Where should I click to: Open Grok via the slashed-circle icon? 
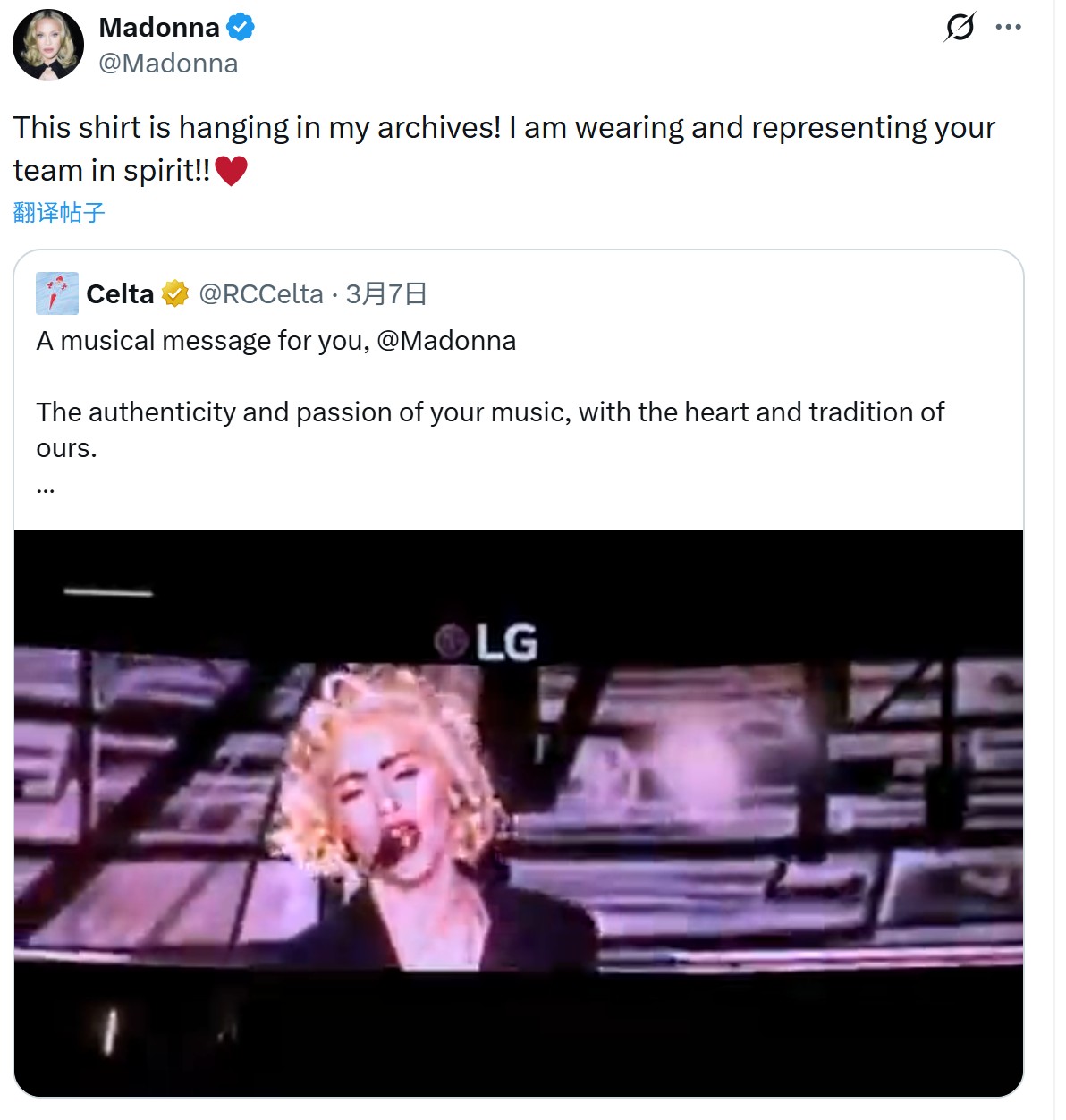[x=960, y=27]
